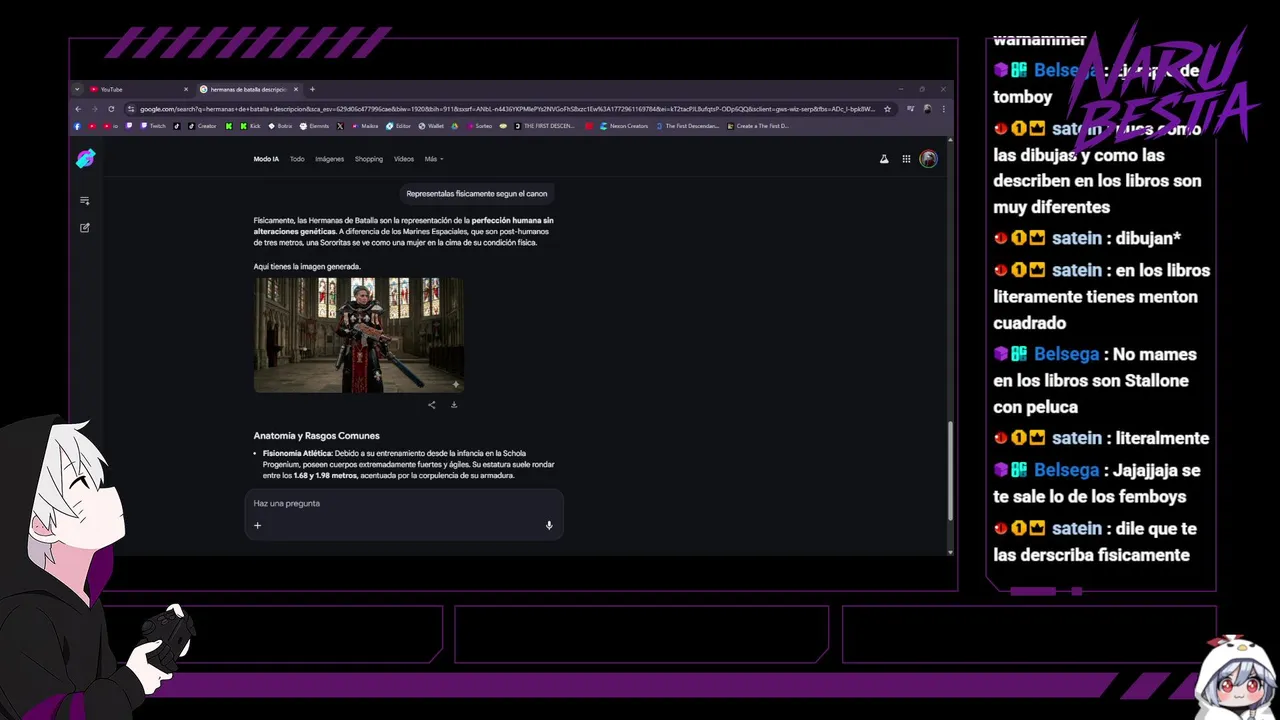Open the X bookmark icon
This screenshot has width=1280, height=720.
[340, 126]
